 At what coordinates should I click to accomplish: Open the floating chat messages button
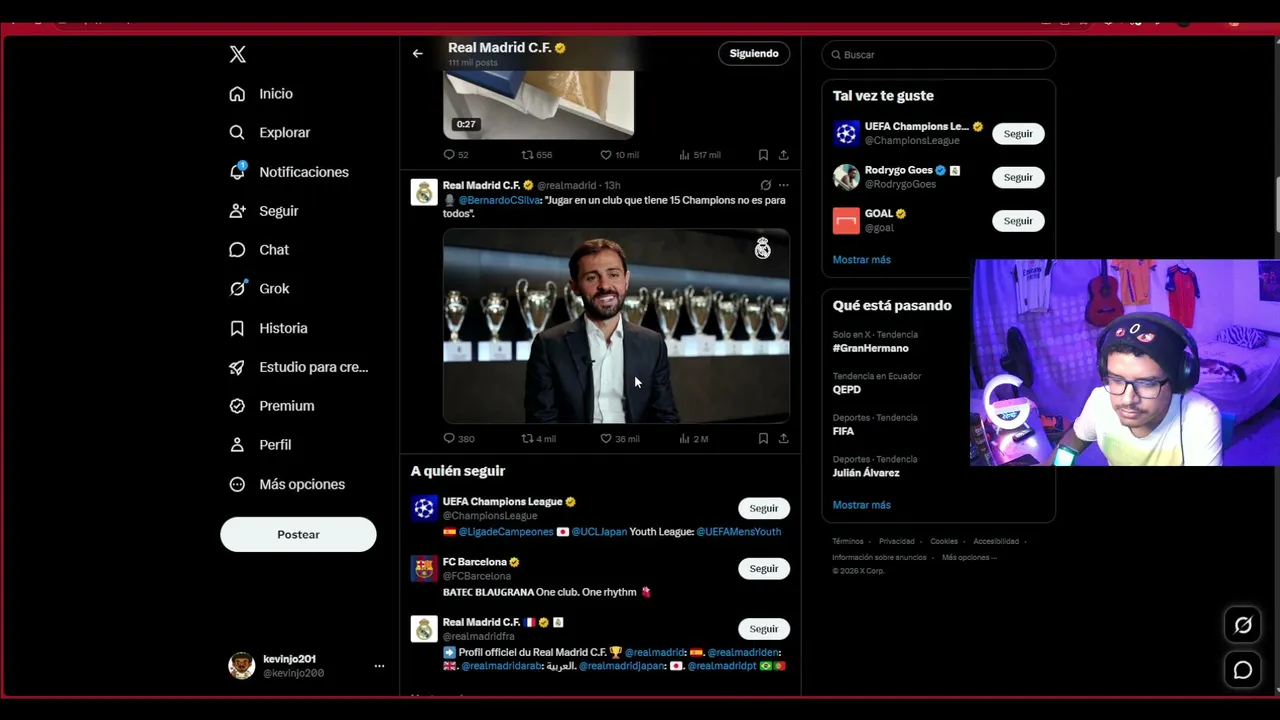1243,670
